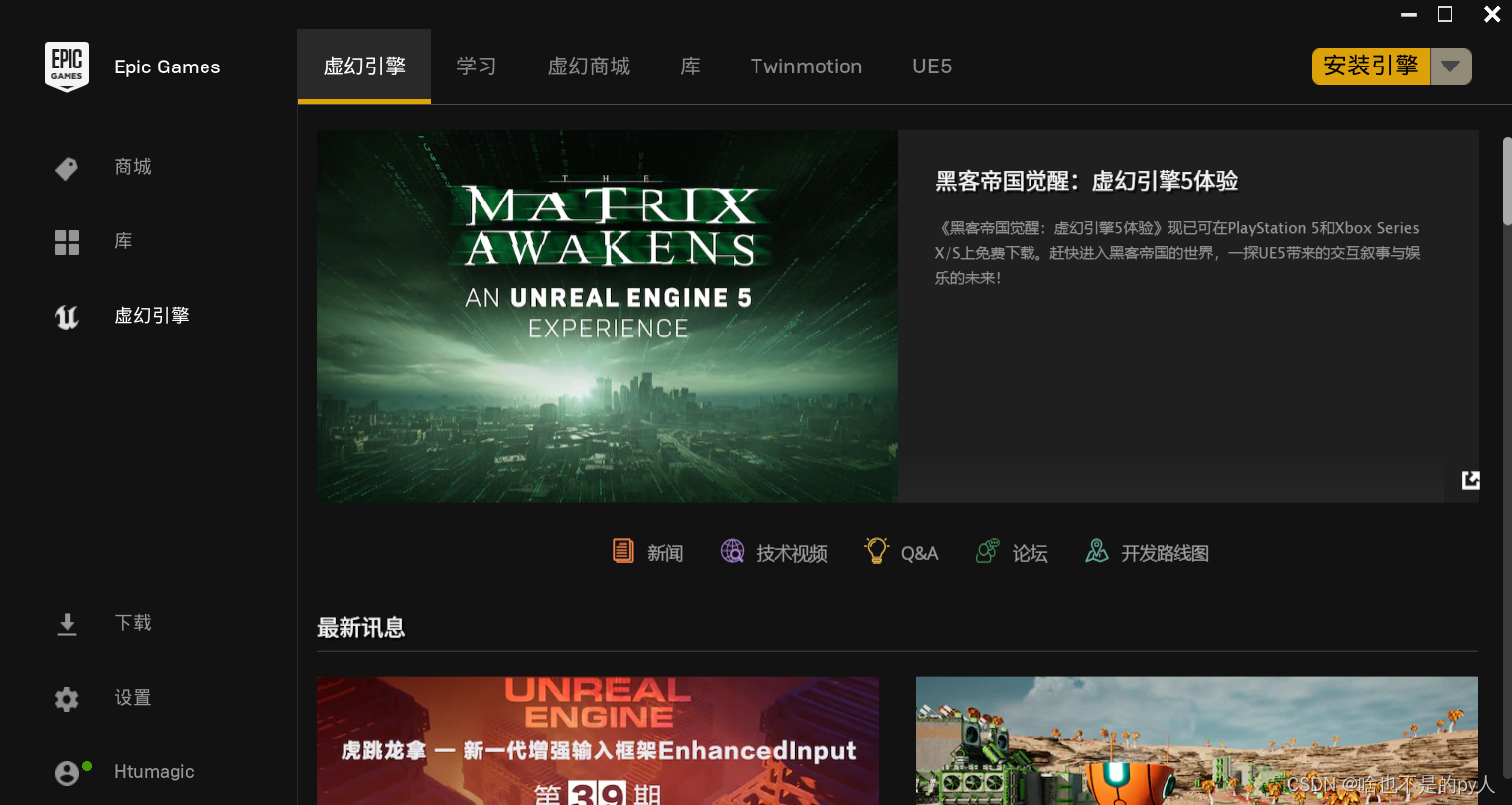This screenshot has width=1512, height=805.
Task: Switch to the UE5 tab
Action: pos(932,67)
